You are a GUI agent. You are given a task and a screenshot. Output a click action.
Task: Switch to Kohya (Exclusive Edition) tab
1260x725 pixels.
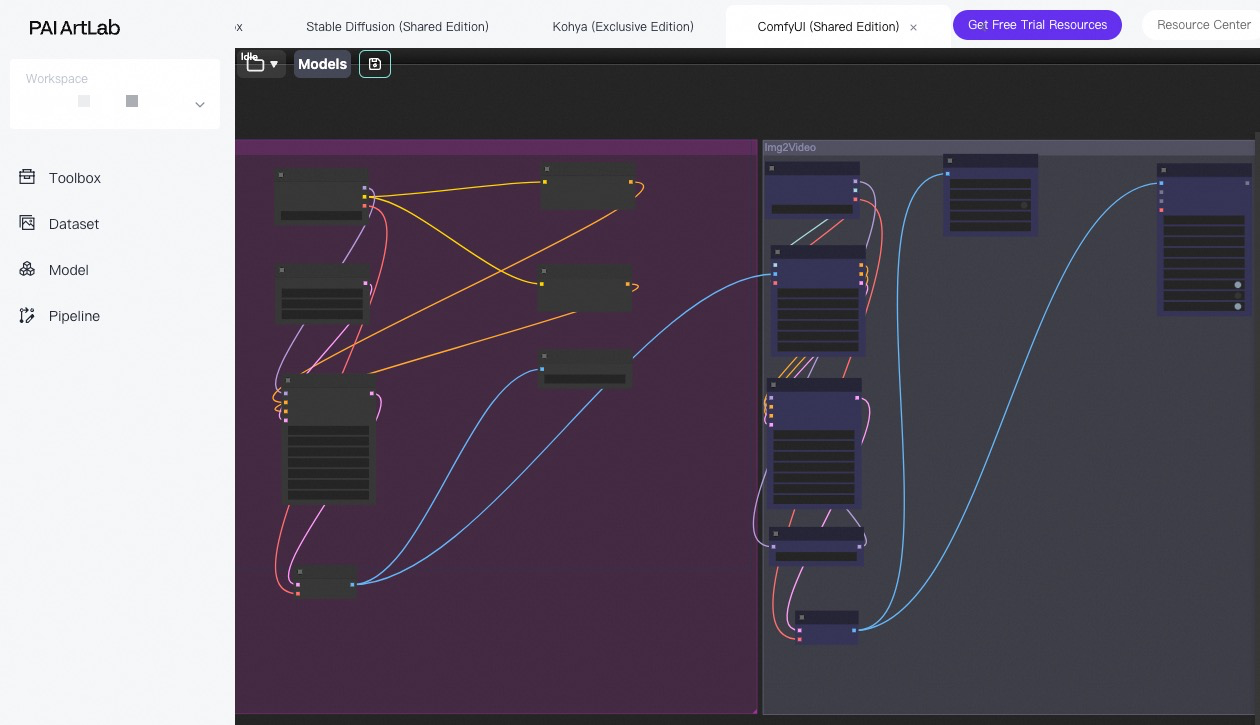pos(622,26)
